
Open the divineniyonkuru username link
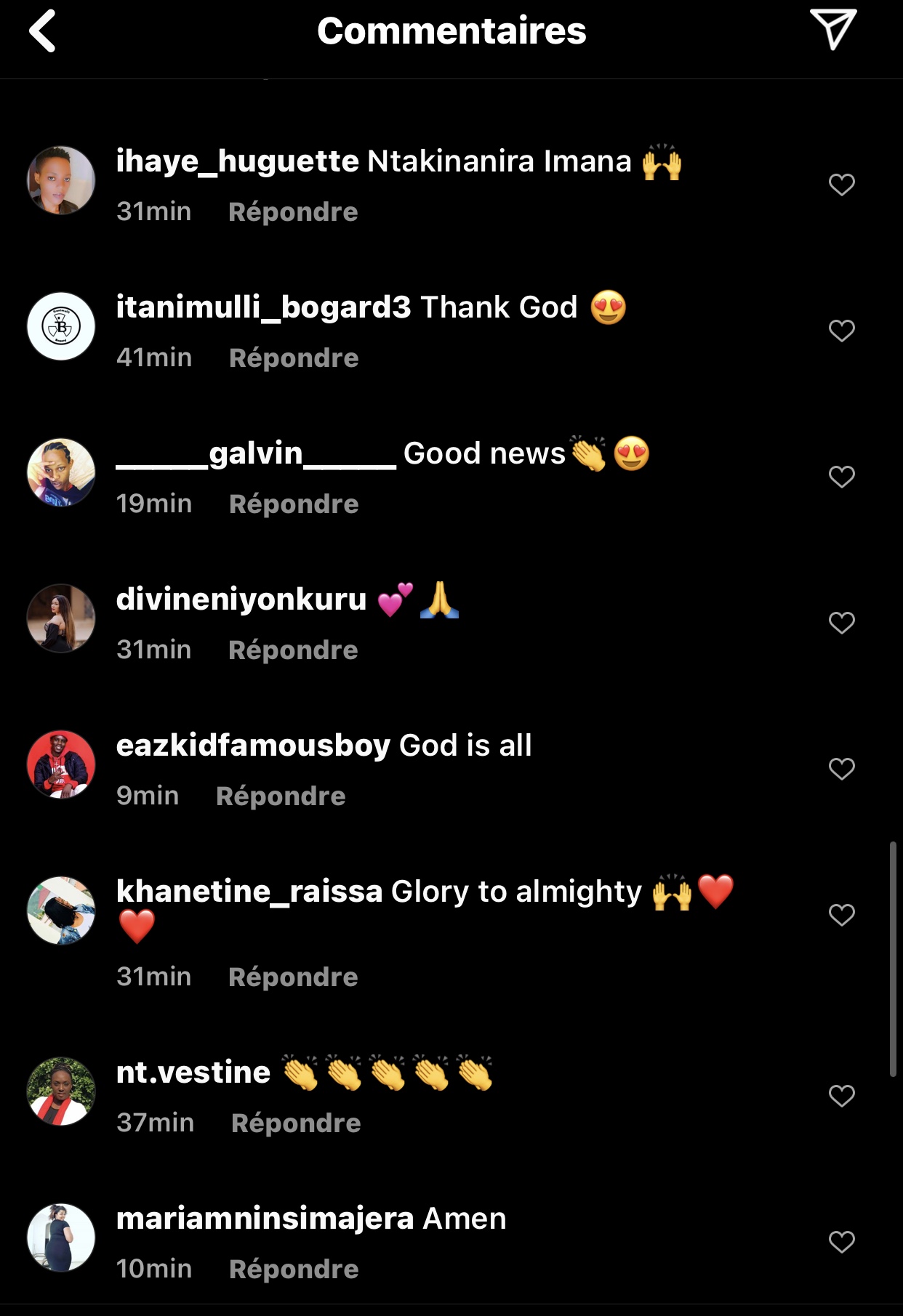pyautogui.click(x=241, y=600)
